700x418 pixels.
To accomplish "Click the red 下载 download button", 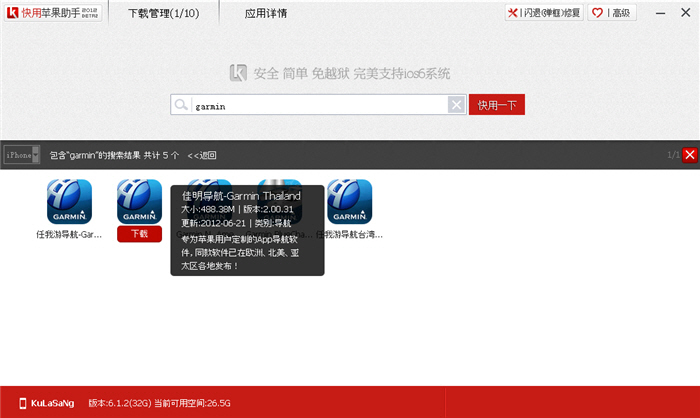I will (x=139, y=234).
